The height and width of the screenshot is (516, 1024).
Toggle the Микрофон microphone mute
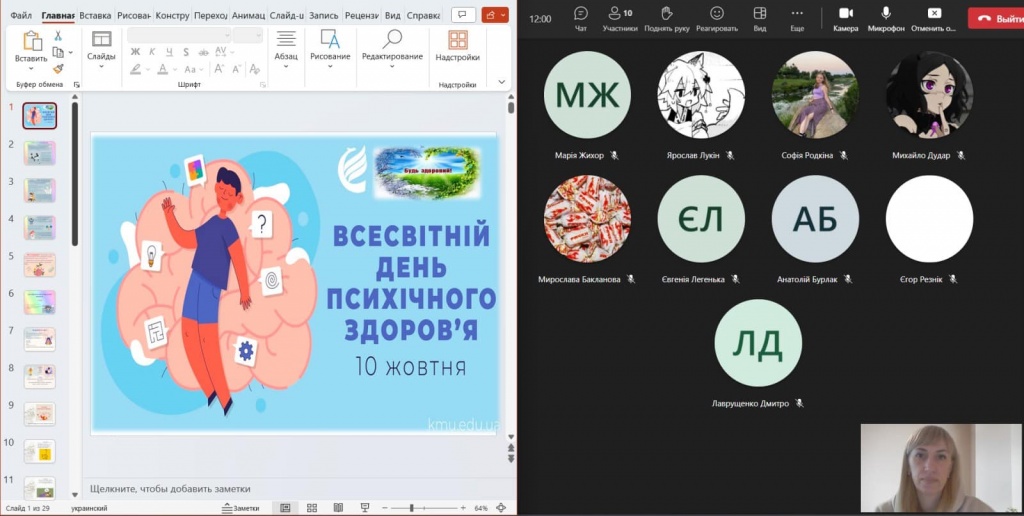[885, 18]
